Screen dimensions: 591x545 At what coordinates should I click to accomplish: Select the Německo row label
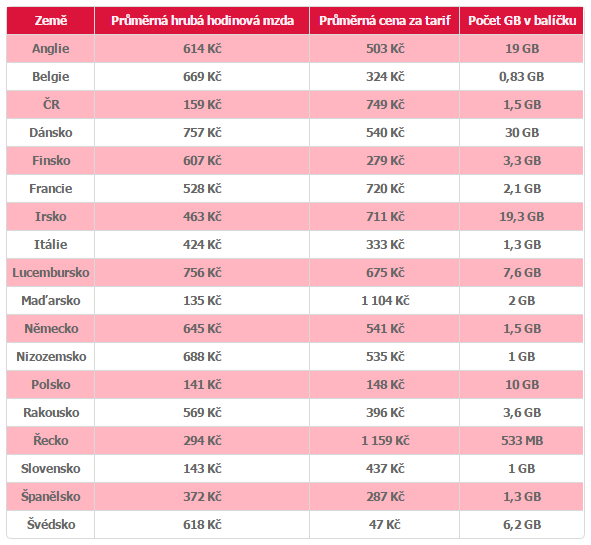pyautogui.click(x=51, y=328)
